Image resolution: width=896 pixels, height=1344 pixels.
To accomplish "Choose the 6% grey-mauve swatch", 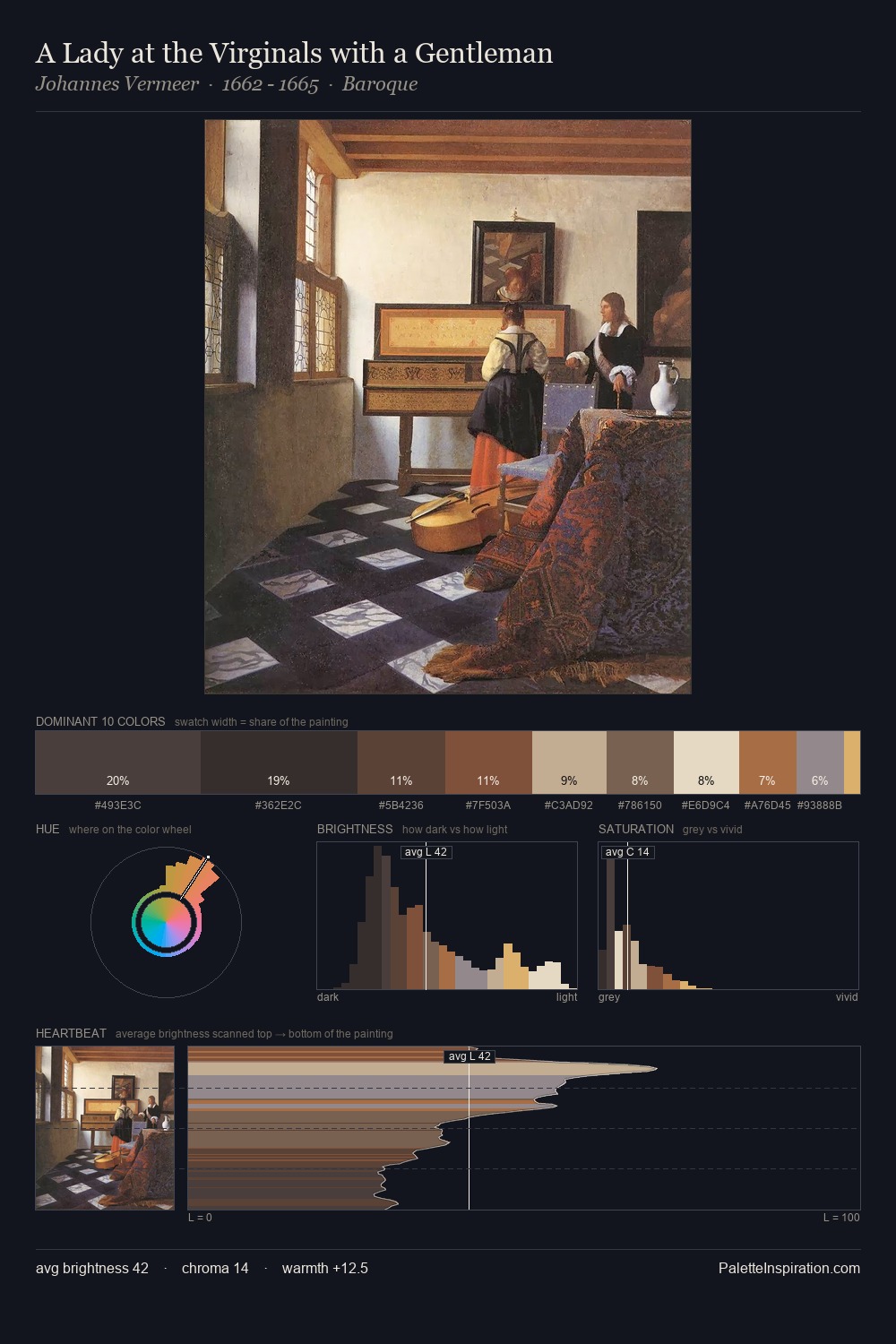I will pos(820,762).
